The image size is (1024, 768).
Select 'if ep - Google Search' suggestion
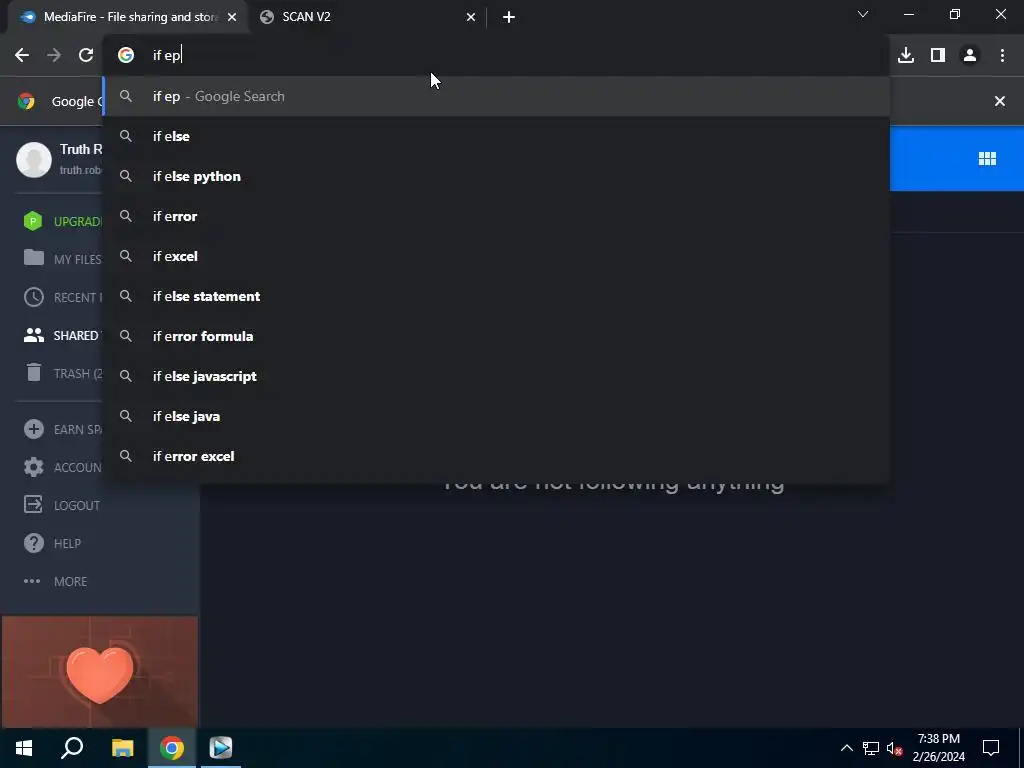coord(496,97)
